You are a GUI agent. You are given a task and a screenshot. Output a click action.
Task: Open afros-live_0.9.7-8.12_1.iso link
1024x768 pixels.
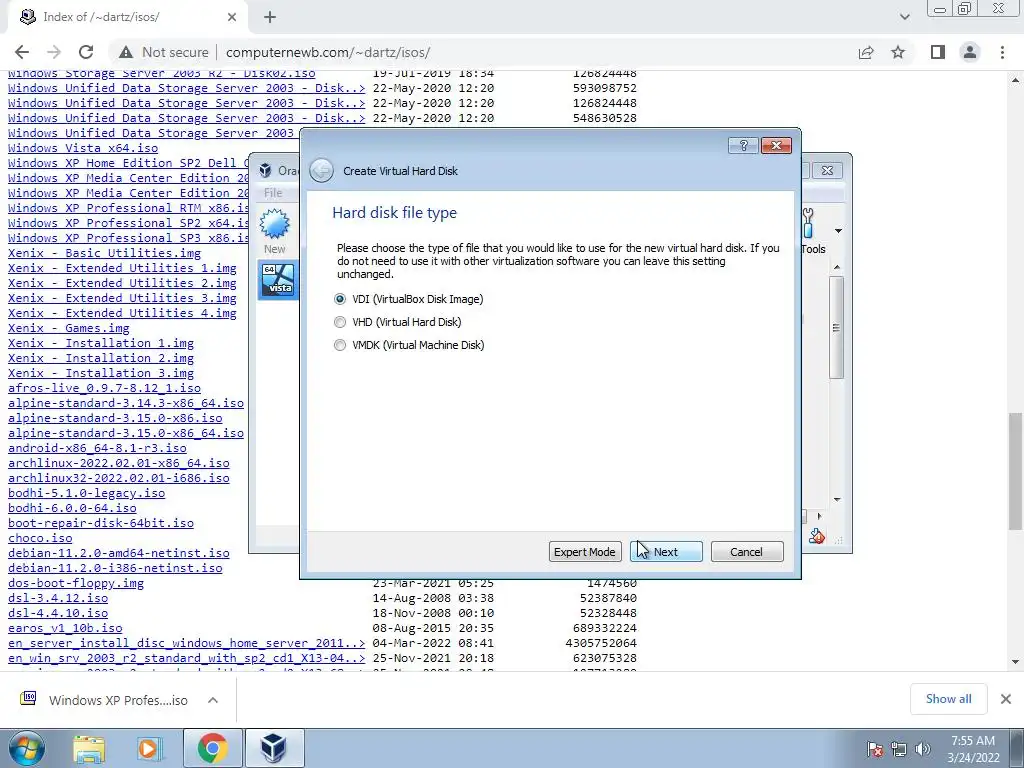click(x=104, y=389)
